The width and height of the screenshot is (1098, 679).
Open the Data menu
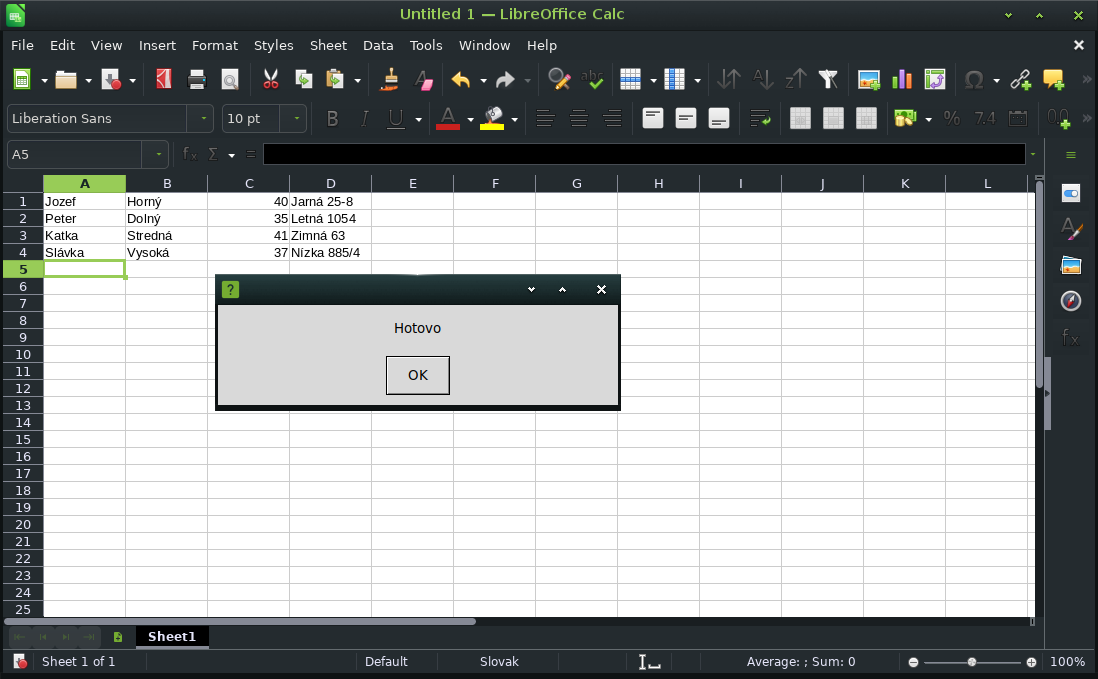pyautogui.click(x=378, y=45)
